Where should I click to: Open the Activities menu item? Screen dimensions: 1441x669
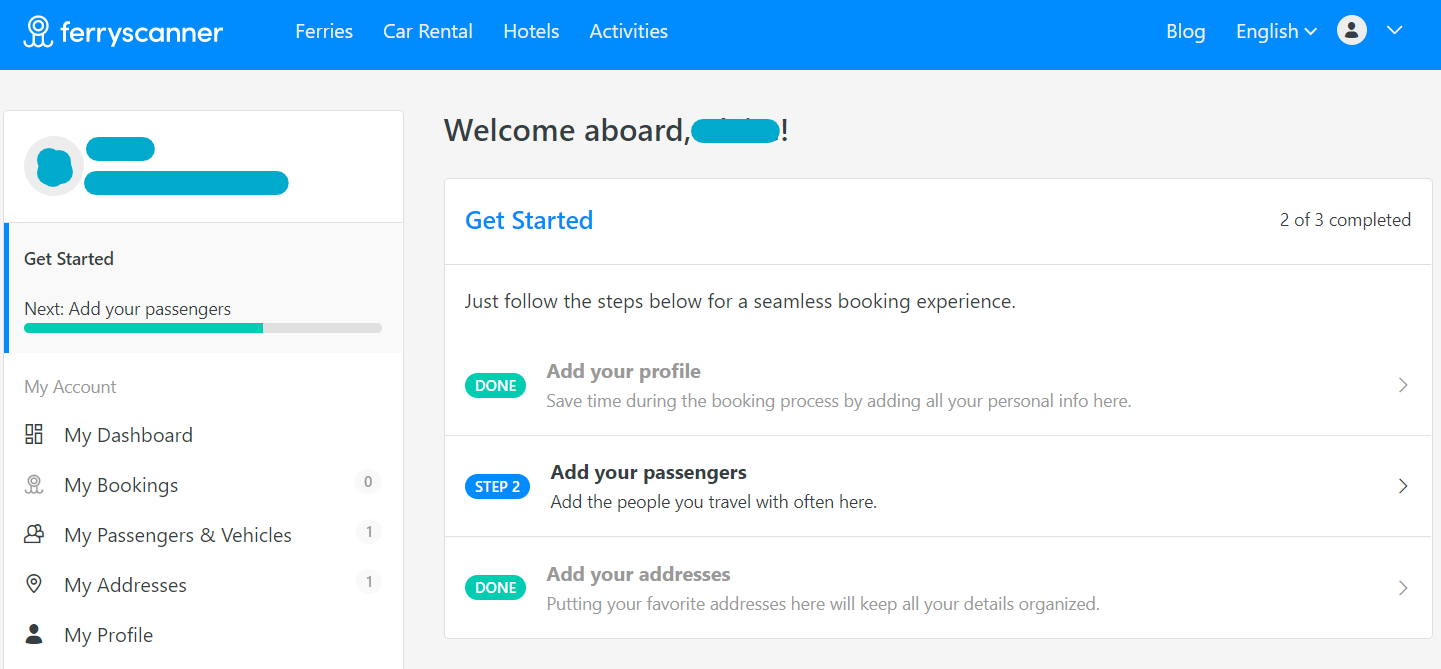tap(628, 31)
